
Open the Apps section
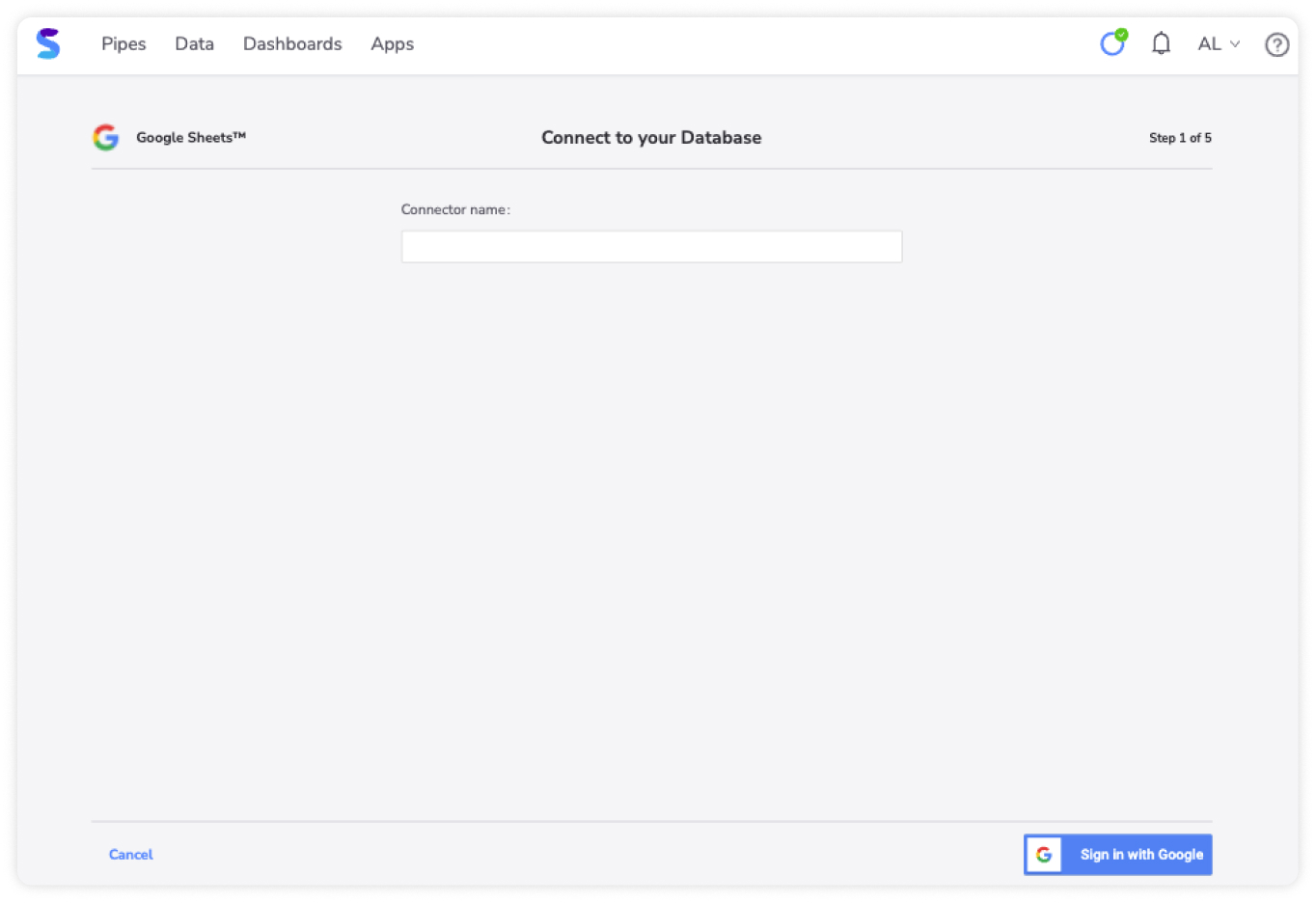[392, 43]
